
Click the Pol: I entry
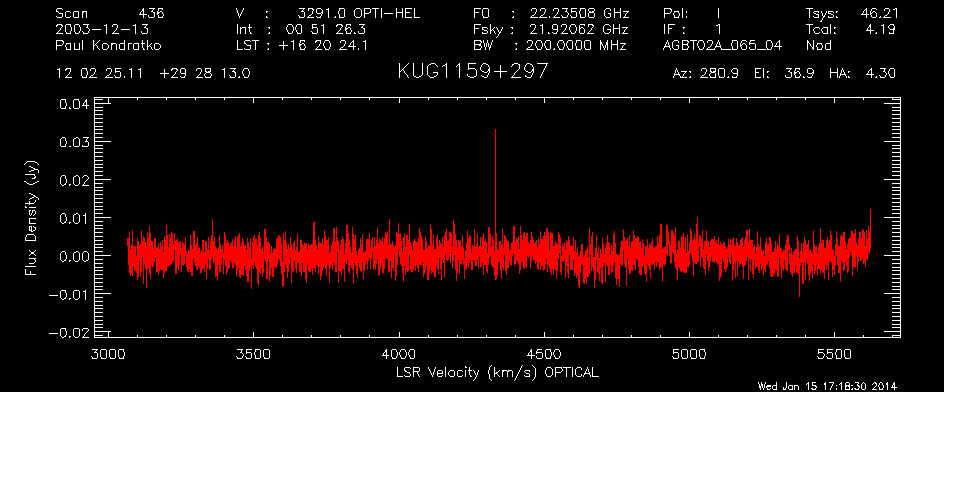[692, 13]
